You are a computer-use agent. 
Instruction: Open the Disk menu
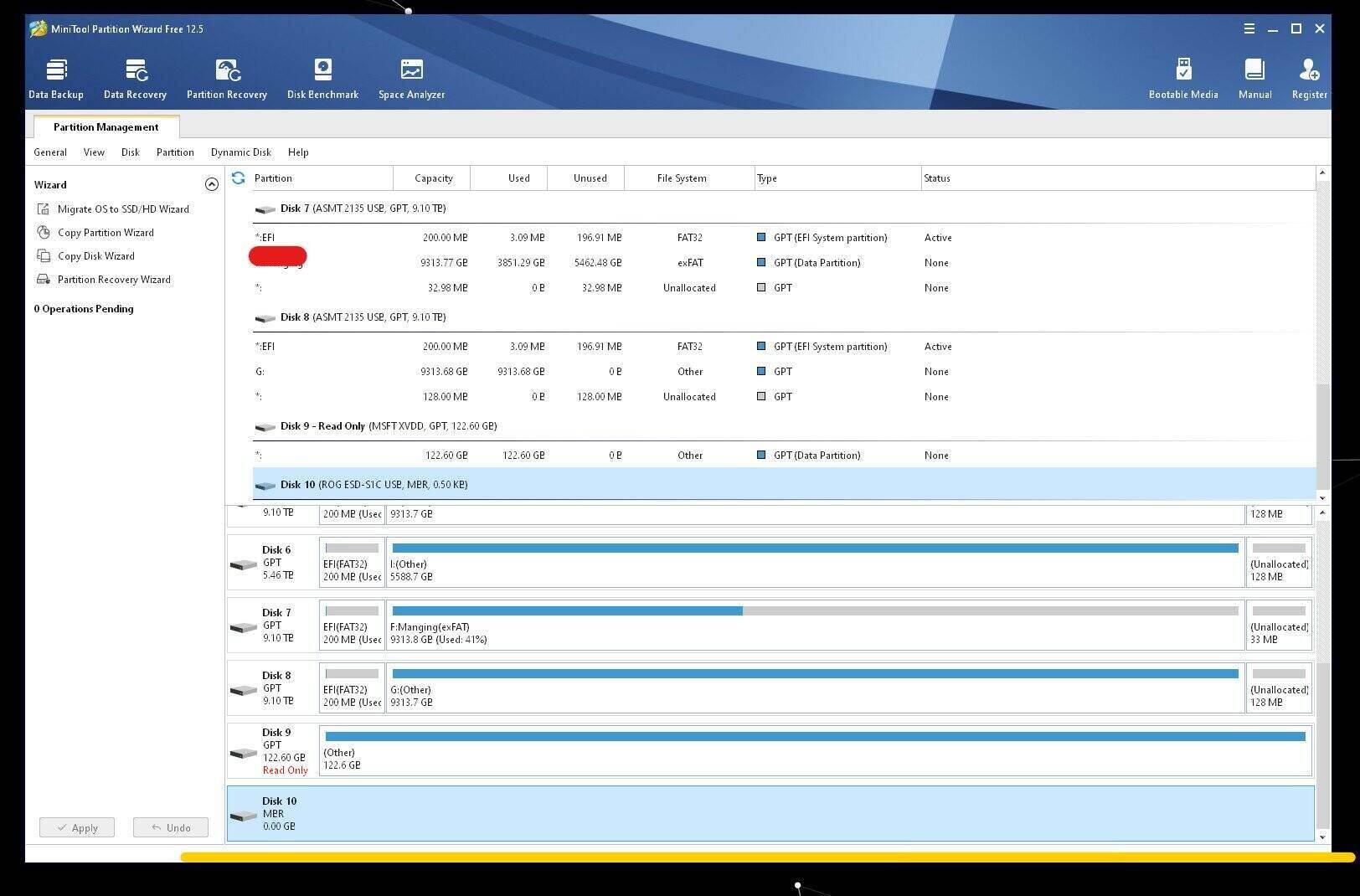coord(130,152)
